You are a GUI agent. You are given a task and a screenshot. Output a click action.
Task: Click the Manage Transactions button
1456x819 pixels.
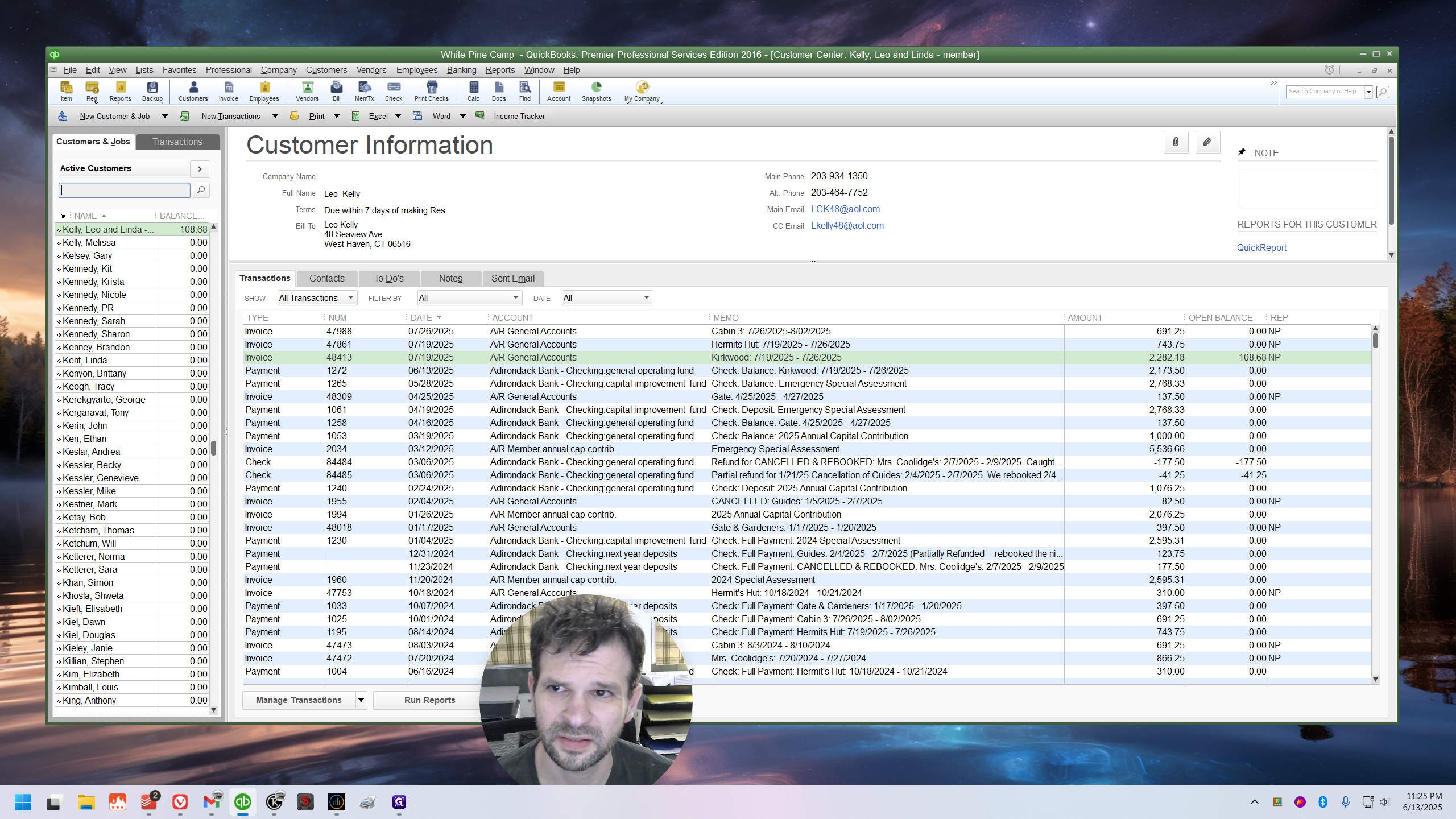click(299, 700)
